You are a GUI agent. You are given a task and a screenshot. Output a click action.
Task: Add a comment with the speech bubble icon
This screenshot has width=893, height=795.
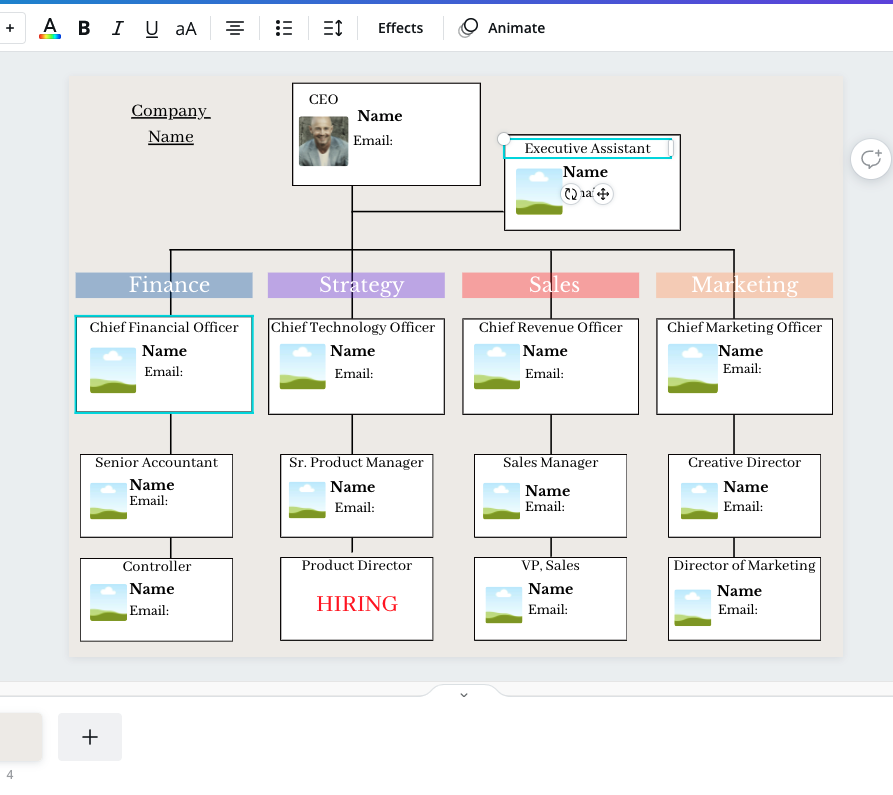(871, 159)
